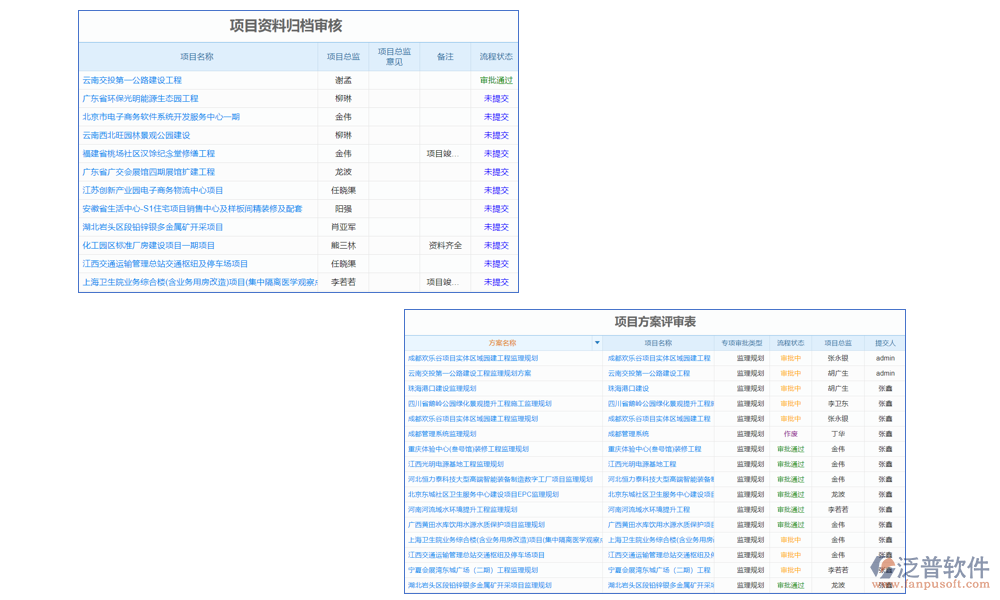Open 成都管理系统监理规划 plan link

coord(442,434)
